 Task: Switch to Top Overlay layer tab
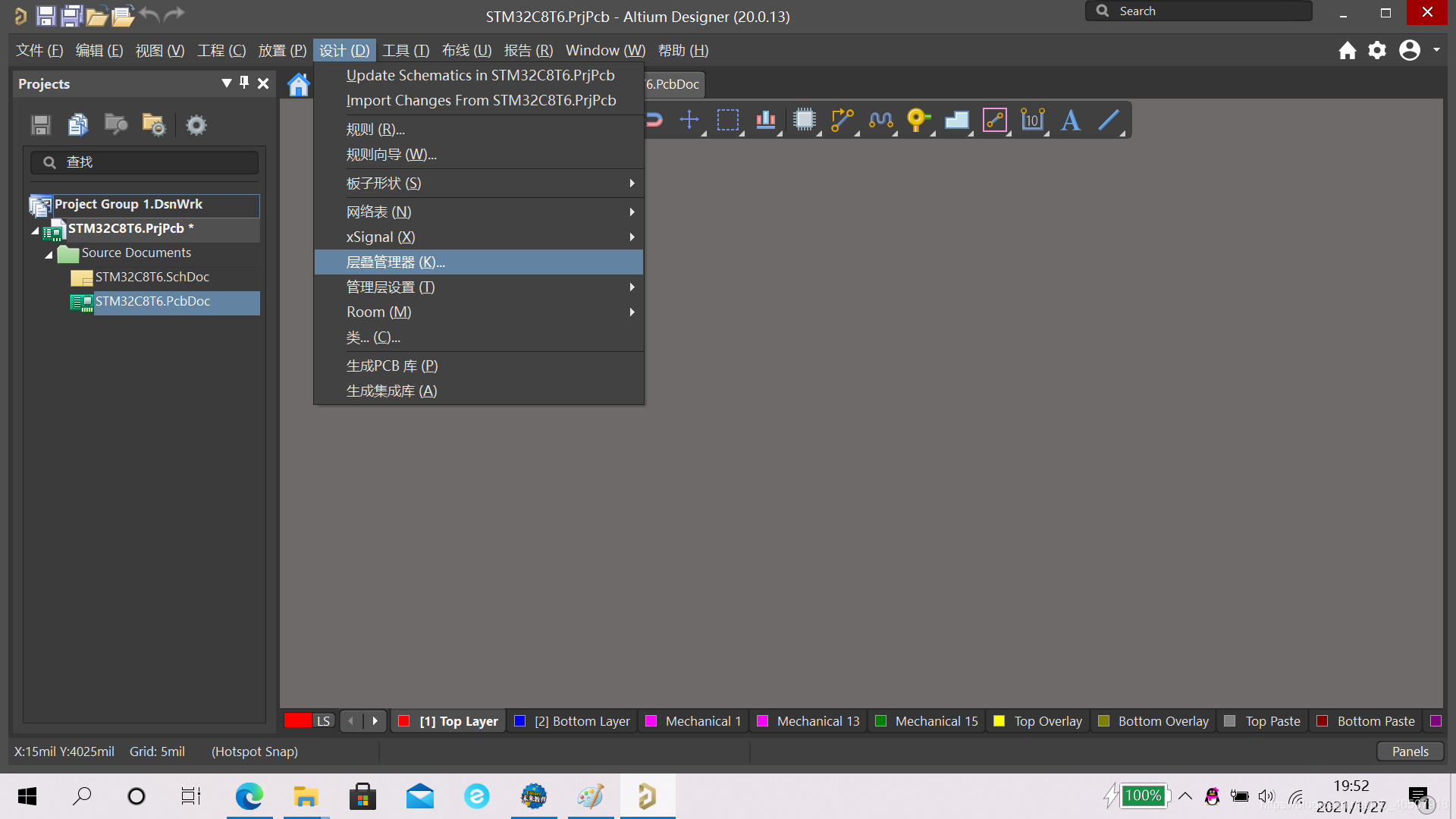pyautogui.click(x=1047, y=721)
